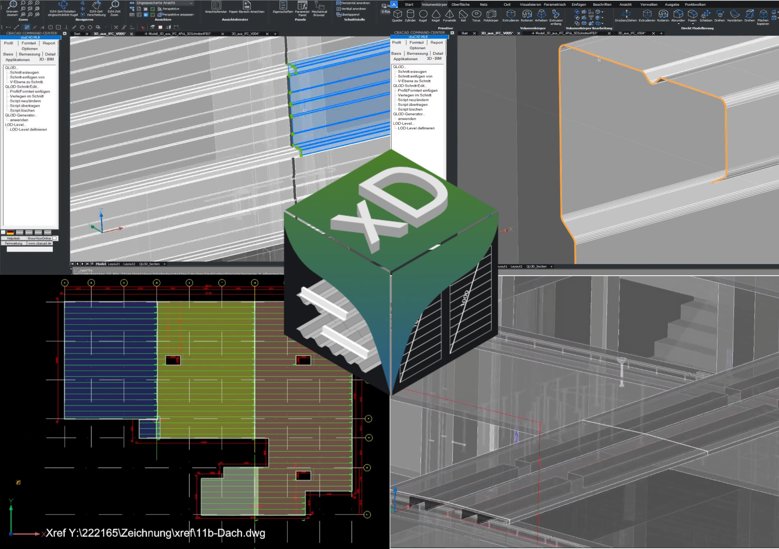This screenshot has height=549, width=779.
Task: Select the Keil wedge primitive tool
Action: click(x=463, y=15)
